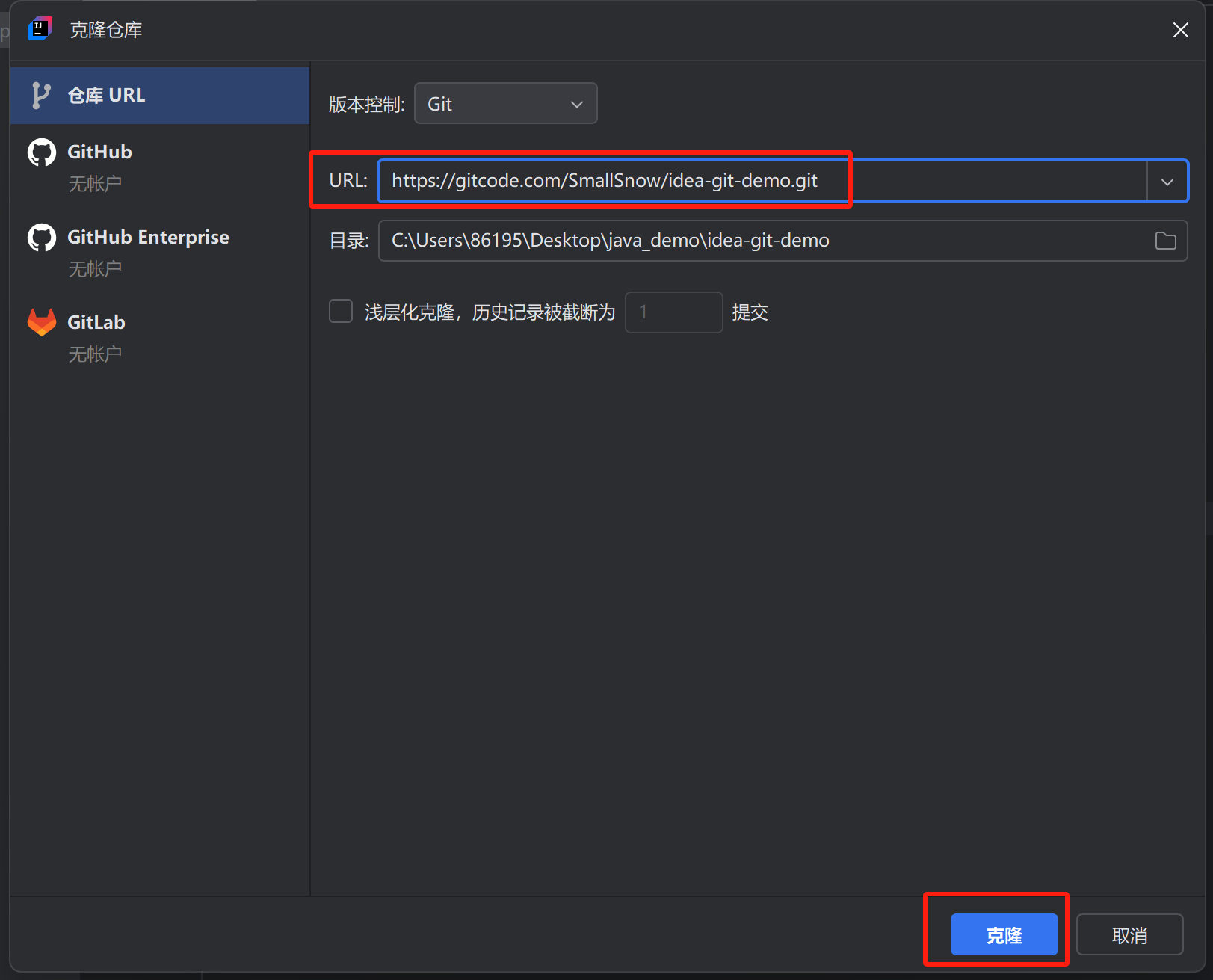Select the GitHub Enterprise icon
Image resolution: width=1213 pixels, height=980 pixels.
pos(41,237)
